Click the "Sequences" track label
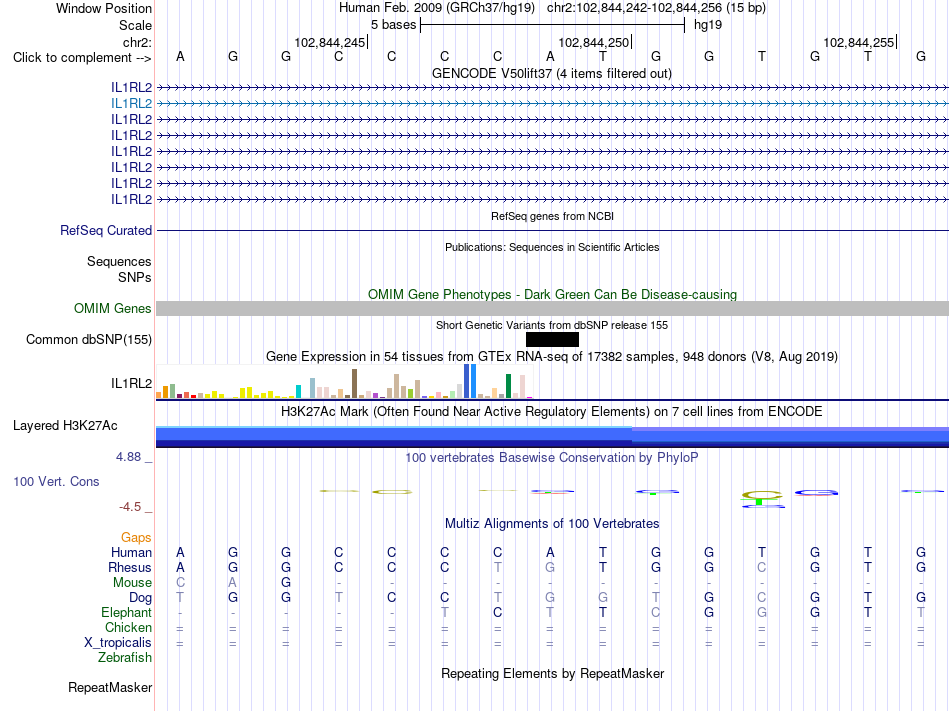This screenshot has height=711, width=950. (x=119, y=262)
